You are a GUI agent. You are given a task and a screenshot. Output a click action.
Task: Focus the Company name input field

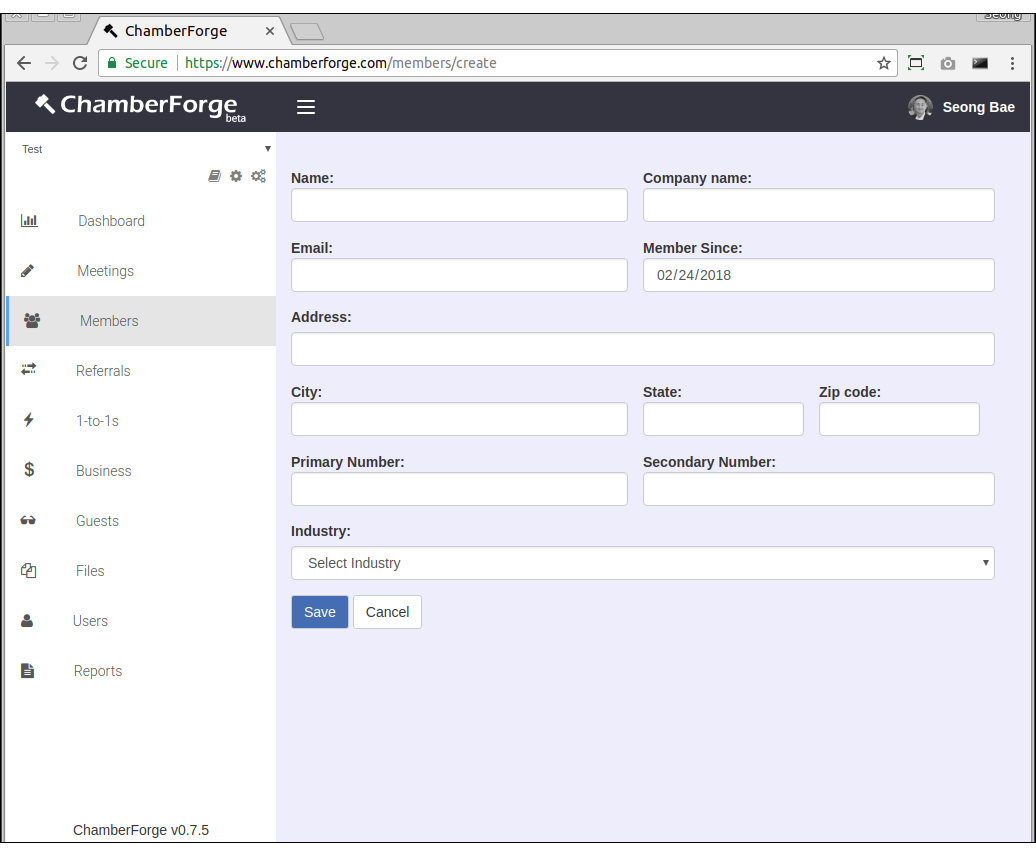pyautogui.click(x=818, y=205)
